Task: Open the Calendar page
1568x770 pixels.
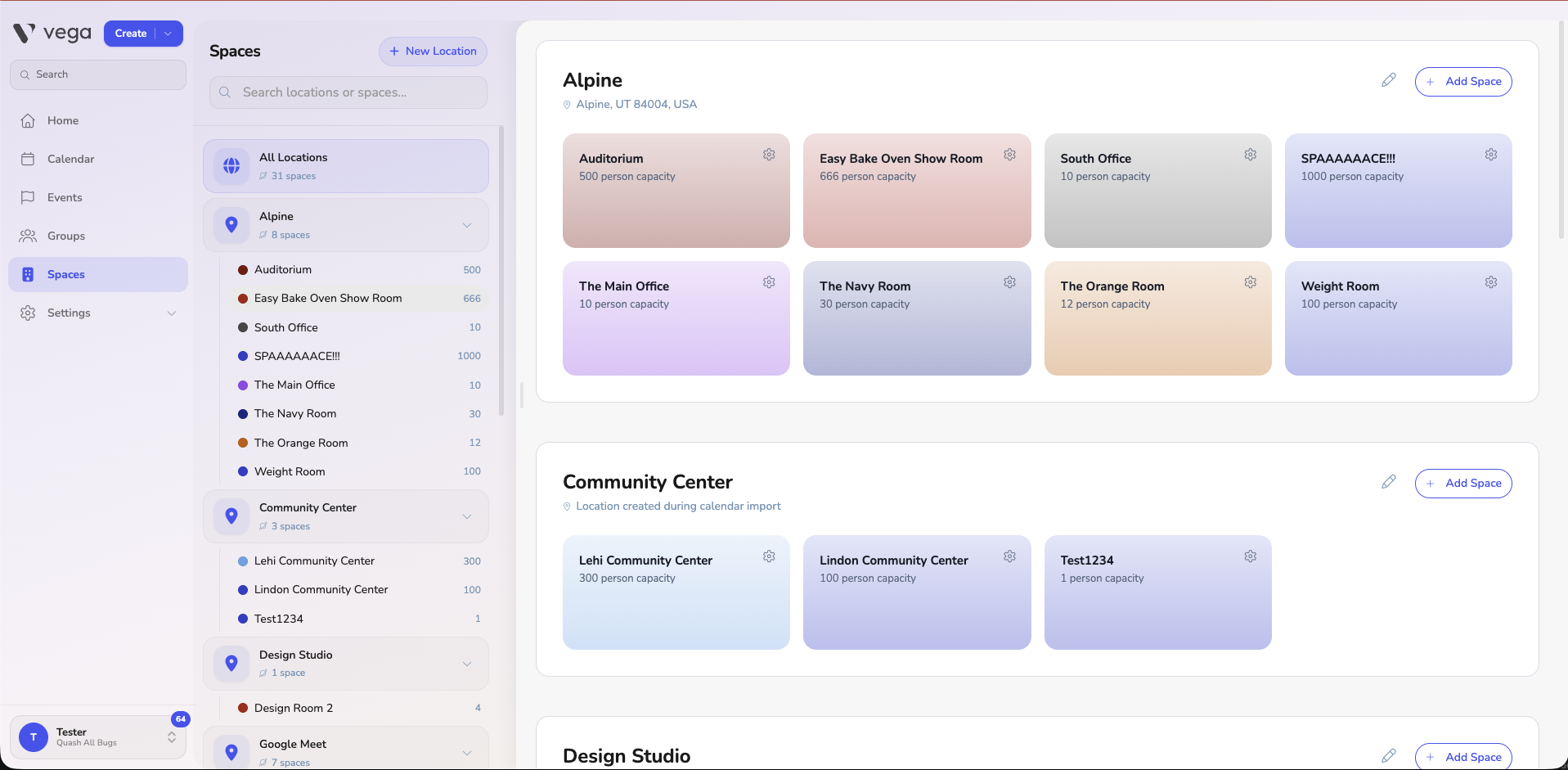Action: coord(98,160)
